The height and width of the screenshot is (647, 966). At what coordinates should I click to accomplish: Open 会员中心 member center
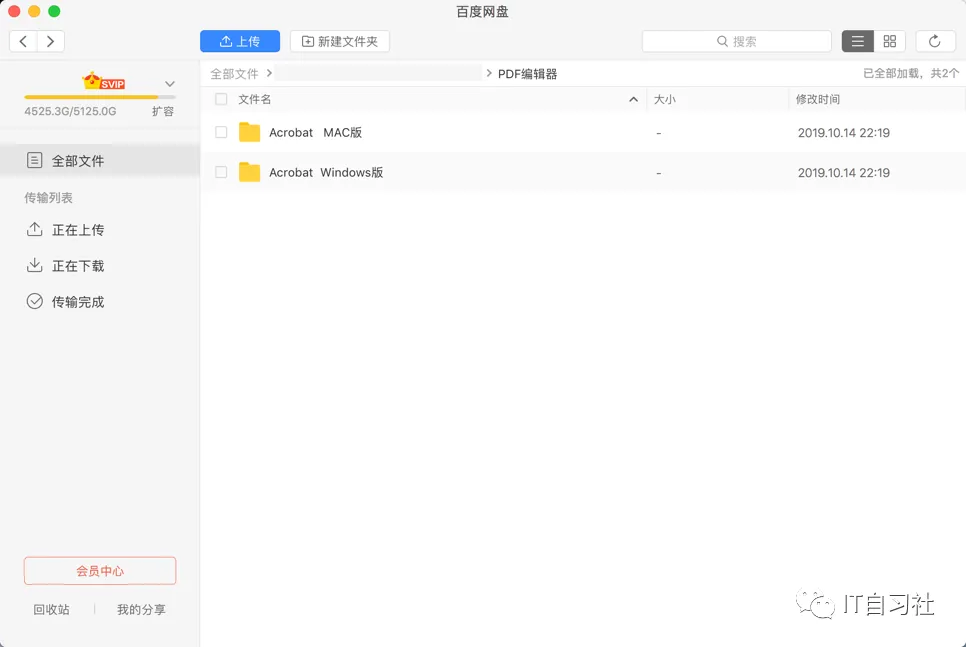point(100,571)
